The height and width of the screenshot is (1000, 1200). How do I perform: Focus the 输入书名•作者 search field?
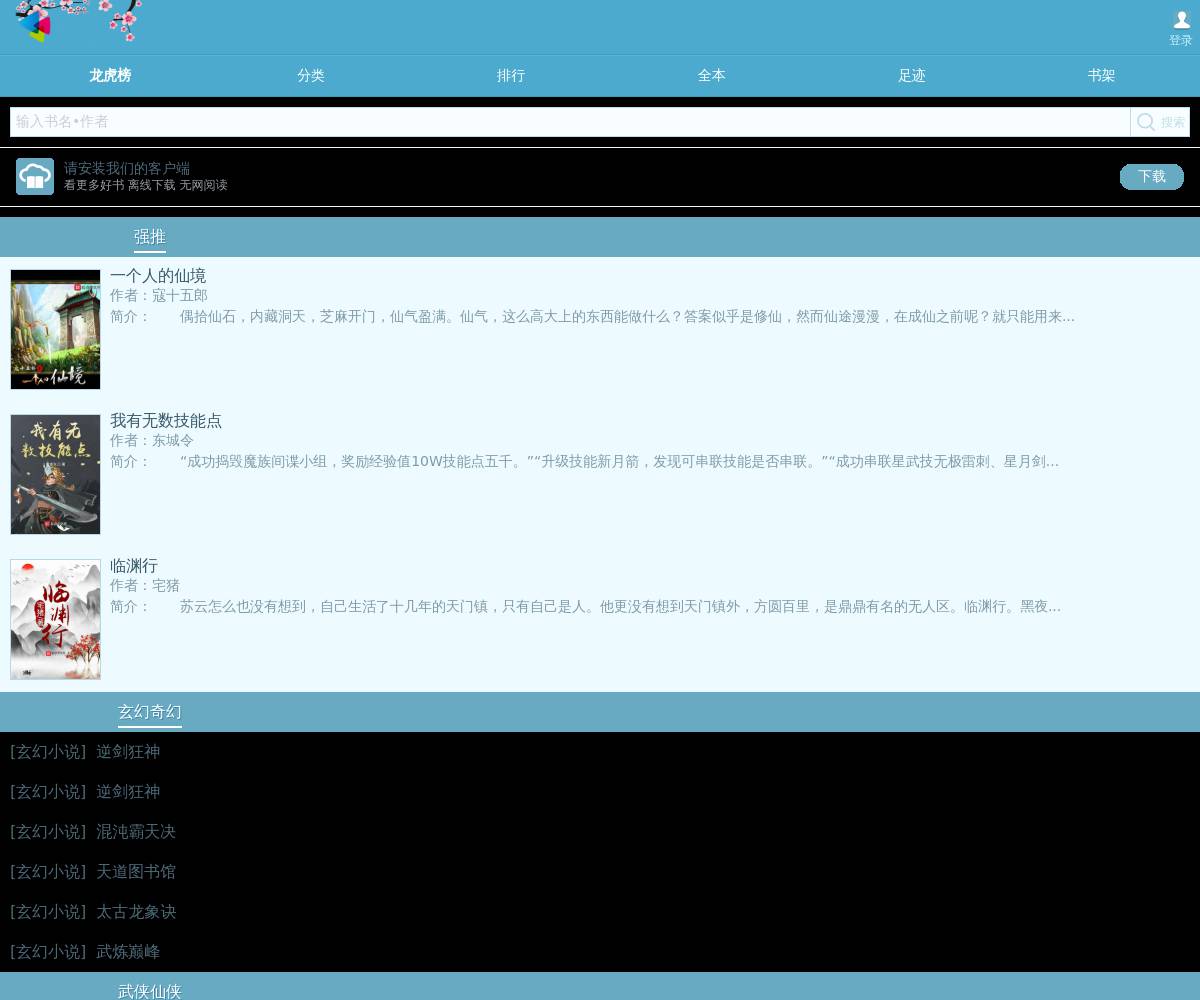(x=570, y=122)
